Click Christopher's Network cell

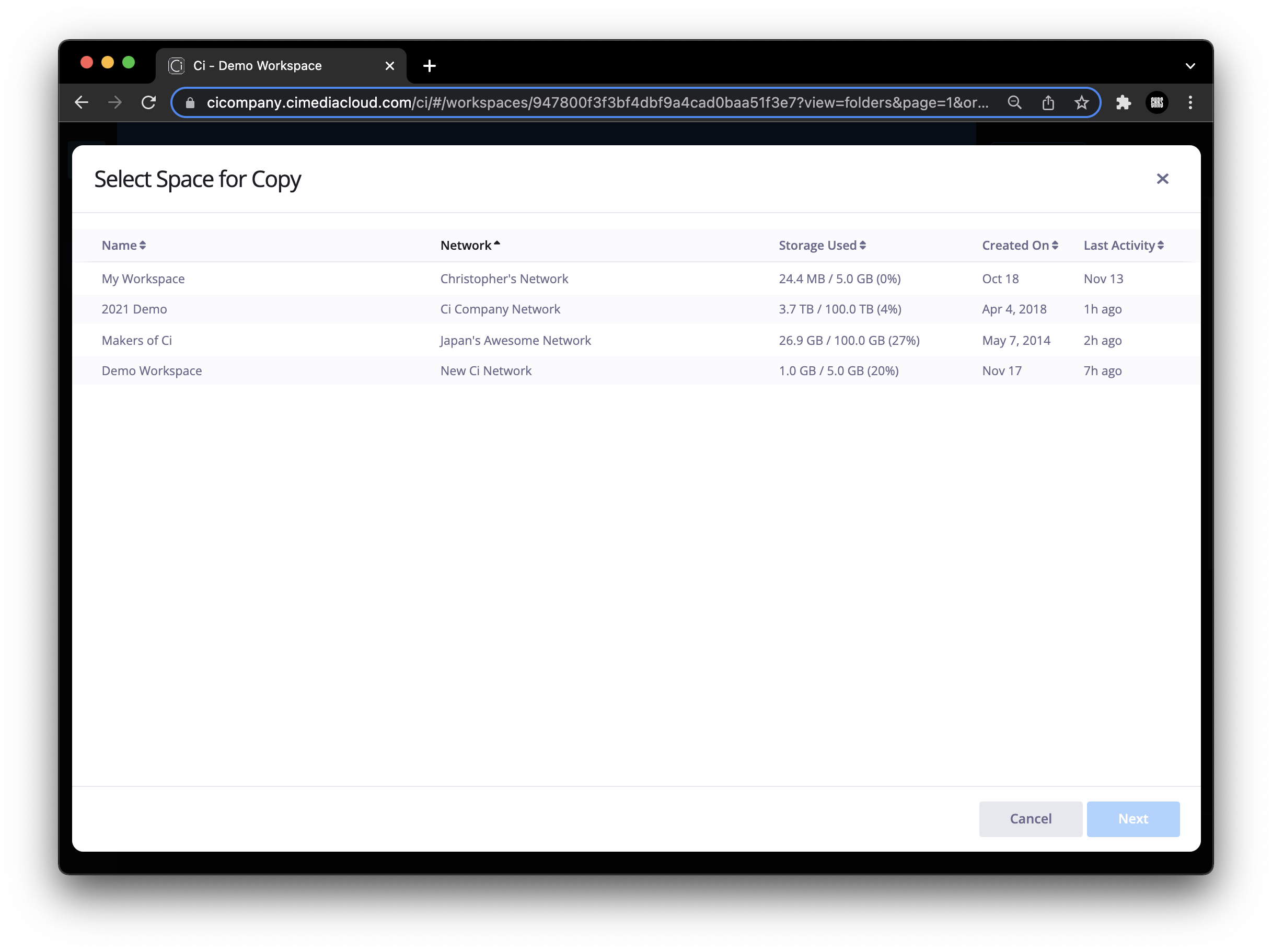(504, 279)
